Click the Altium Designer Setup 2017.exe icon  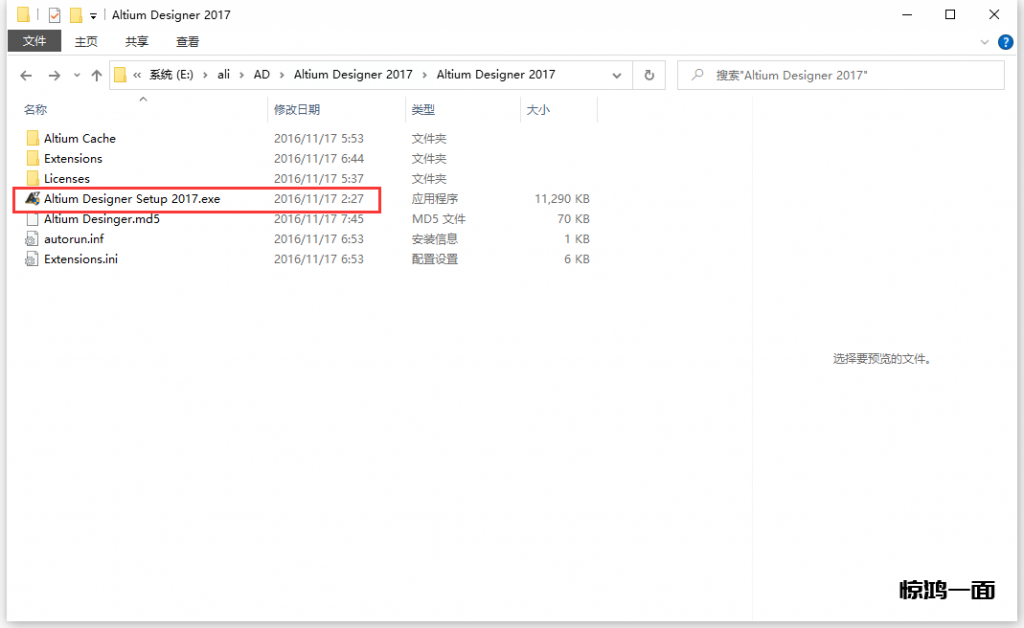[x=33, y=199]
